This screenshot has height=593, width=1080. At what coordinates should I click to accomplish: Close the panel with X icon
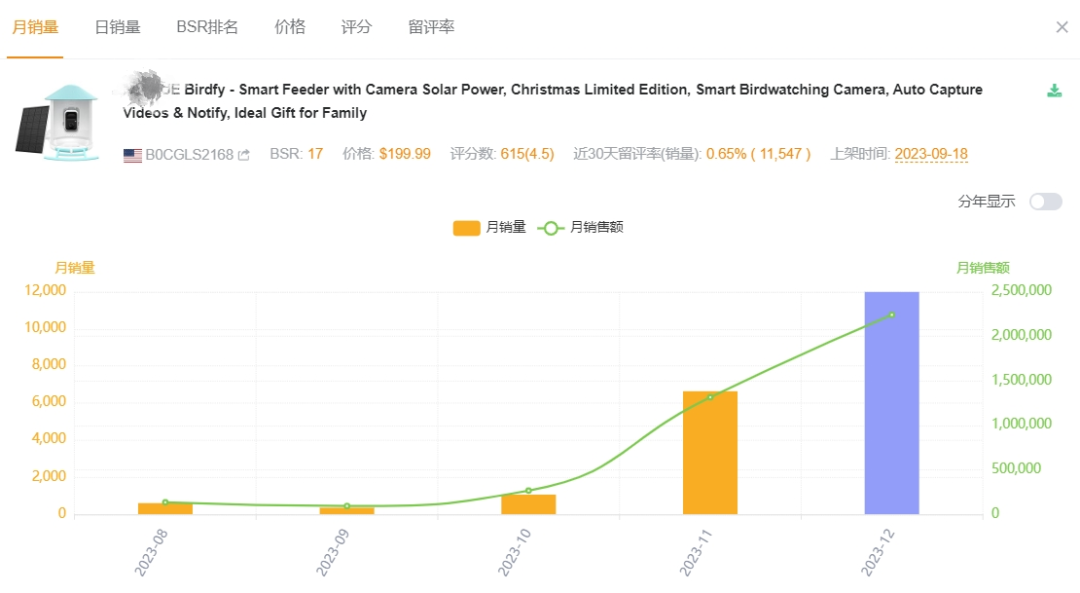pyautogui.click(x=1062, y=27)
